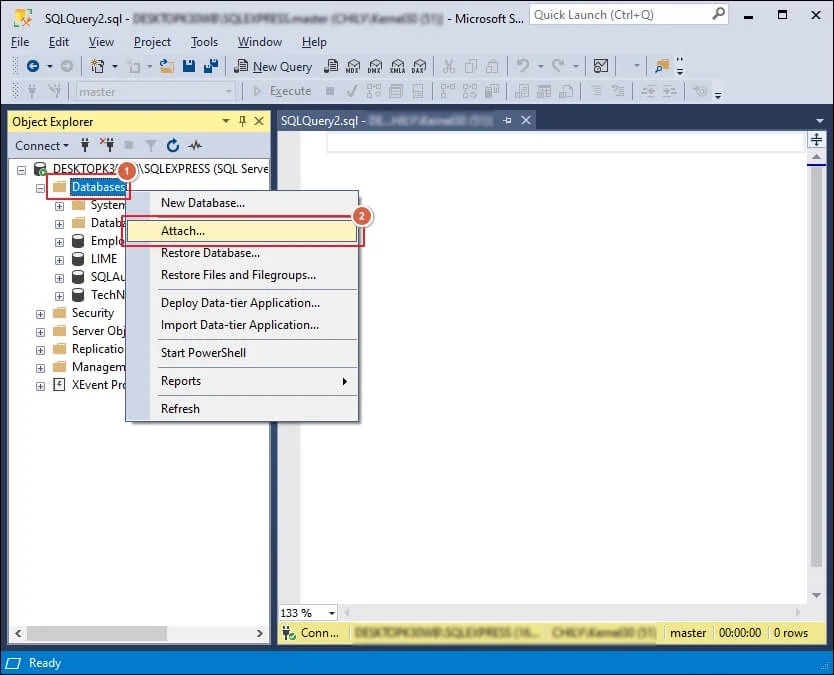Open a Database Engine Query via its icon
Screen dimensions: 834x675
click(331, 66)
